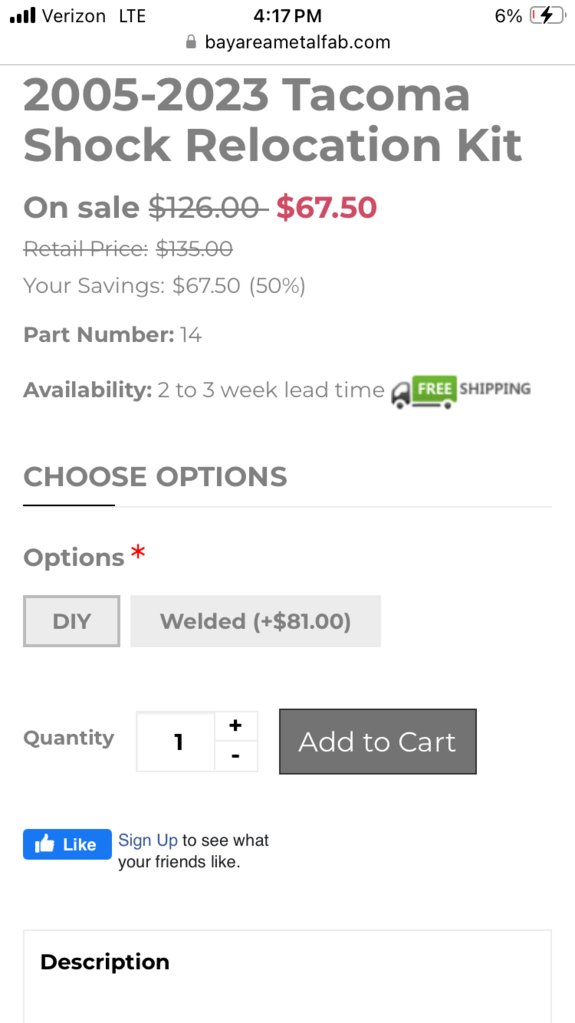Tap the cellular signal bars icon
575x1023 pixels.
coord(22,16)
